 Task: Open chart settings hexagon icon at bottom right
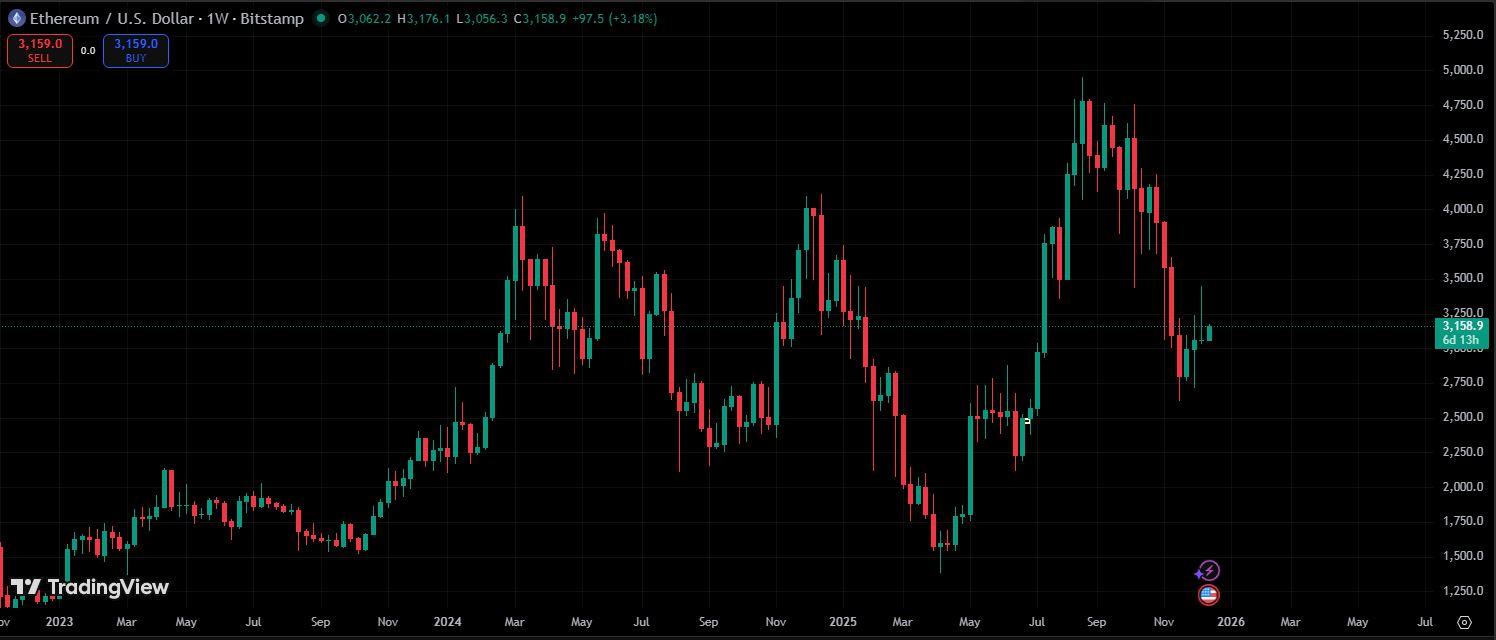1464,622
